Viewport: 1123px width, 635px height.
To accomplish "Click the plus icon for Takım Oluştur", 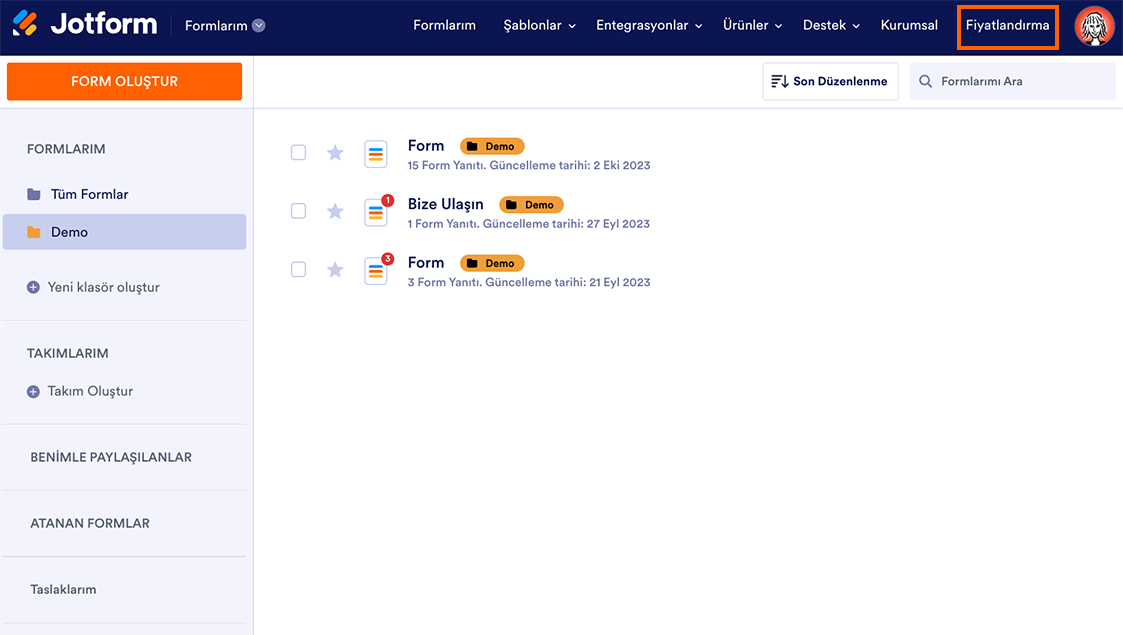I will click(x=33, y=391).
